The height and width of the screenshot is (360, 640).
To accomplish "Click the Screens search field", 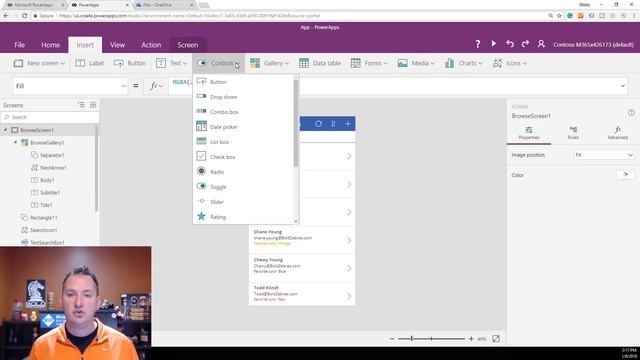I will pyautogui.click(x=50, y=117).
